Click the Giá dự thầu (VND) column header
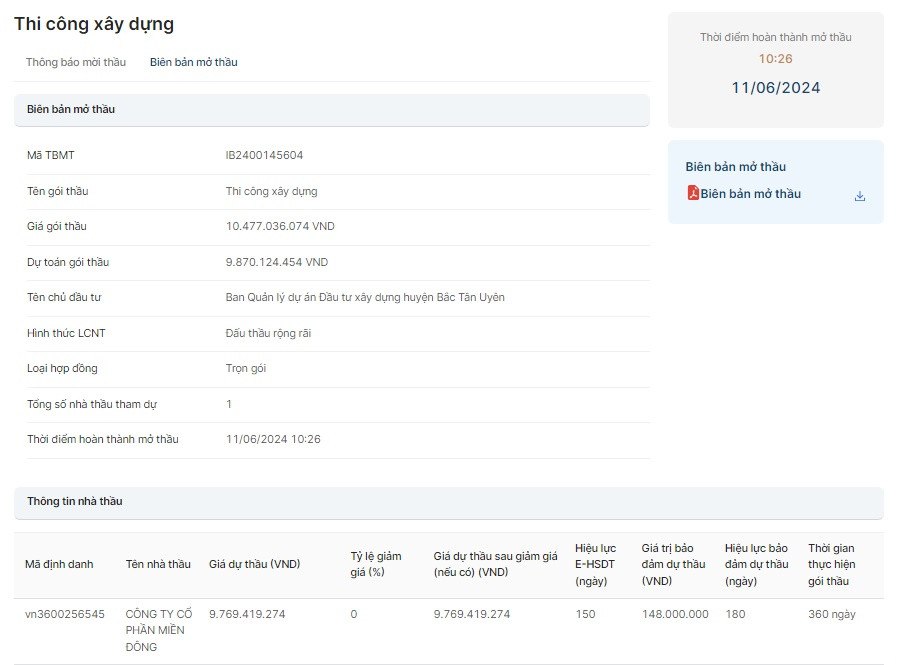The width and height of the screenshot is (900, 665). (x=254, y=564)
